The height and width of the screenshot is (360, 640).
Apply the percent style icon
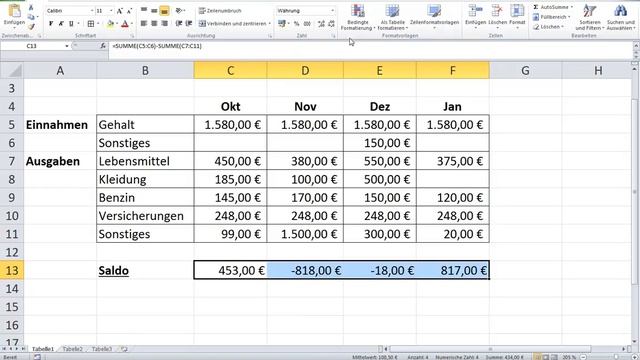click(297, 24)
